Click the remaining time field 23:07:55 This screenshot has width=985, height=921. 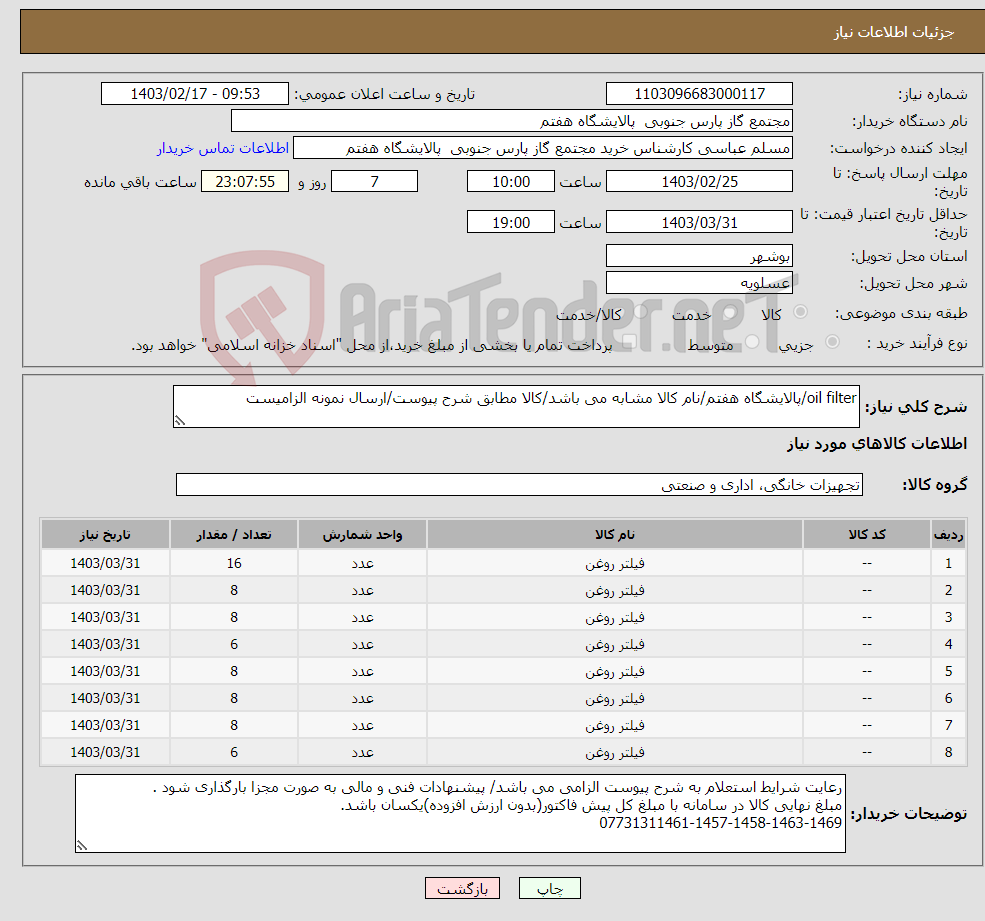coord(245,182)
